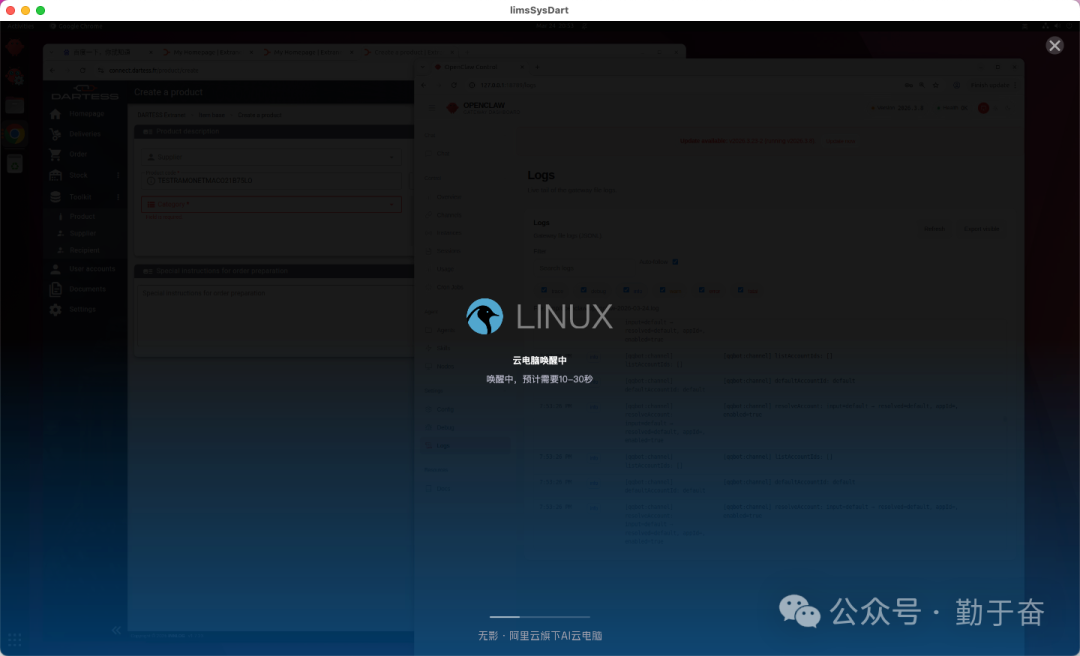Go back in the OpenClaw browser window

click(x=424, y=85)
